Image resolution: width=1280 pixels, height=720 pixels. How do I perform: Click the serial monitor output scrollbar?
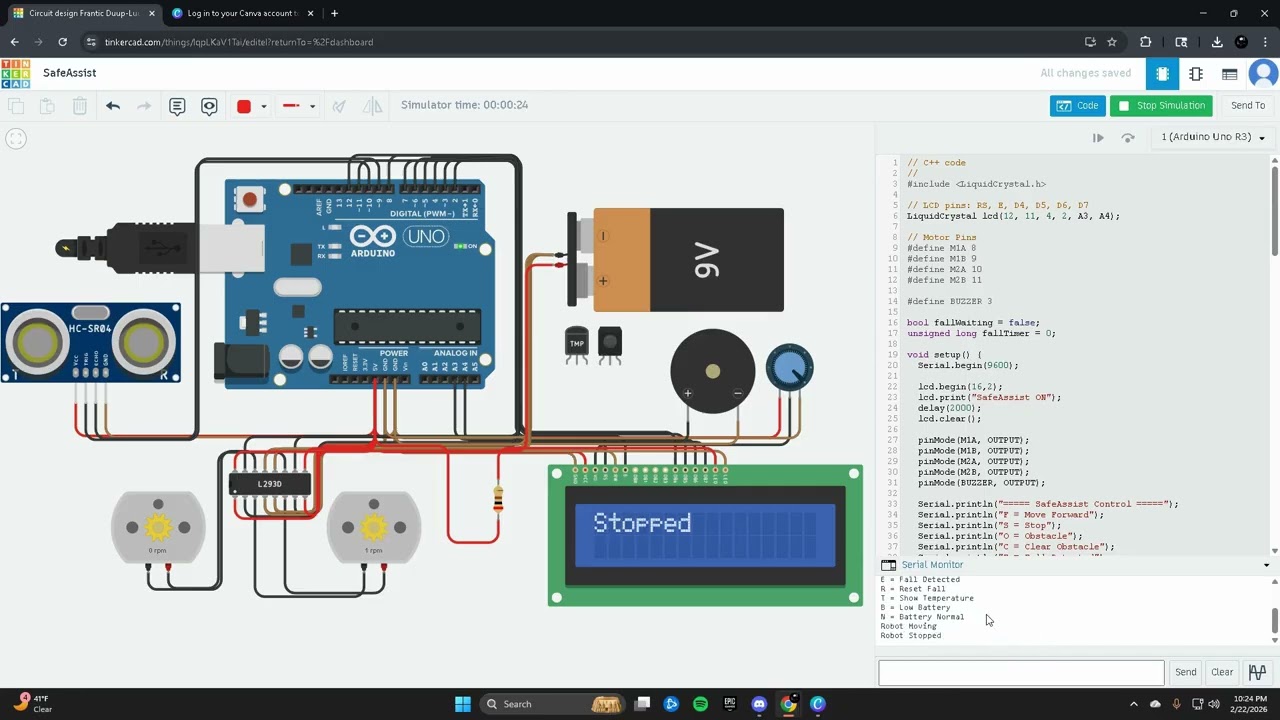pos(1274,620)
